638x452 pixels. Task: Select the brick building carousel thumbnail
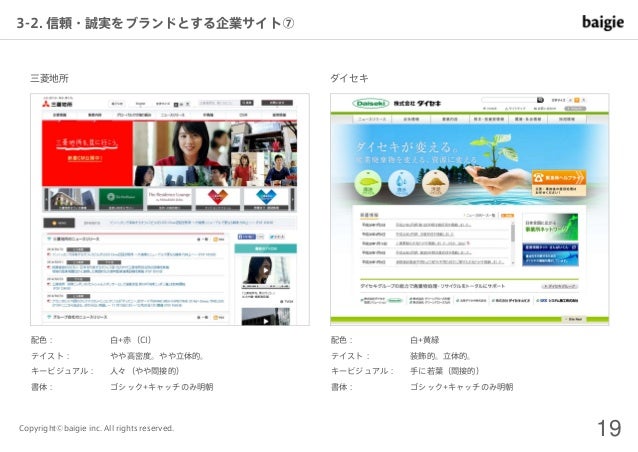[x=72, y=199]
